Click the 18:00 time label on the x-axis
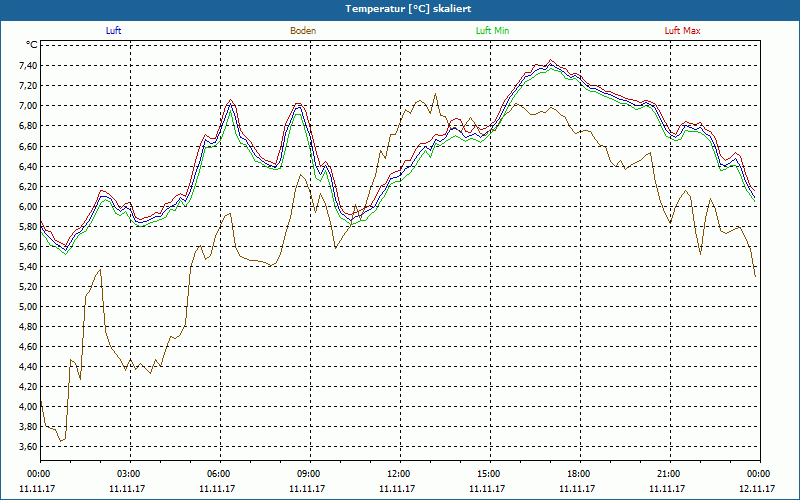 coord(579,474)
